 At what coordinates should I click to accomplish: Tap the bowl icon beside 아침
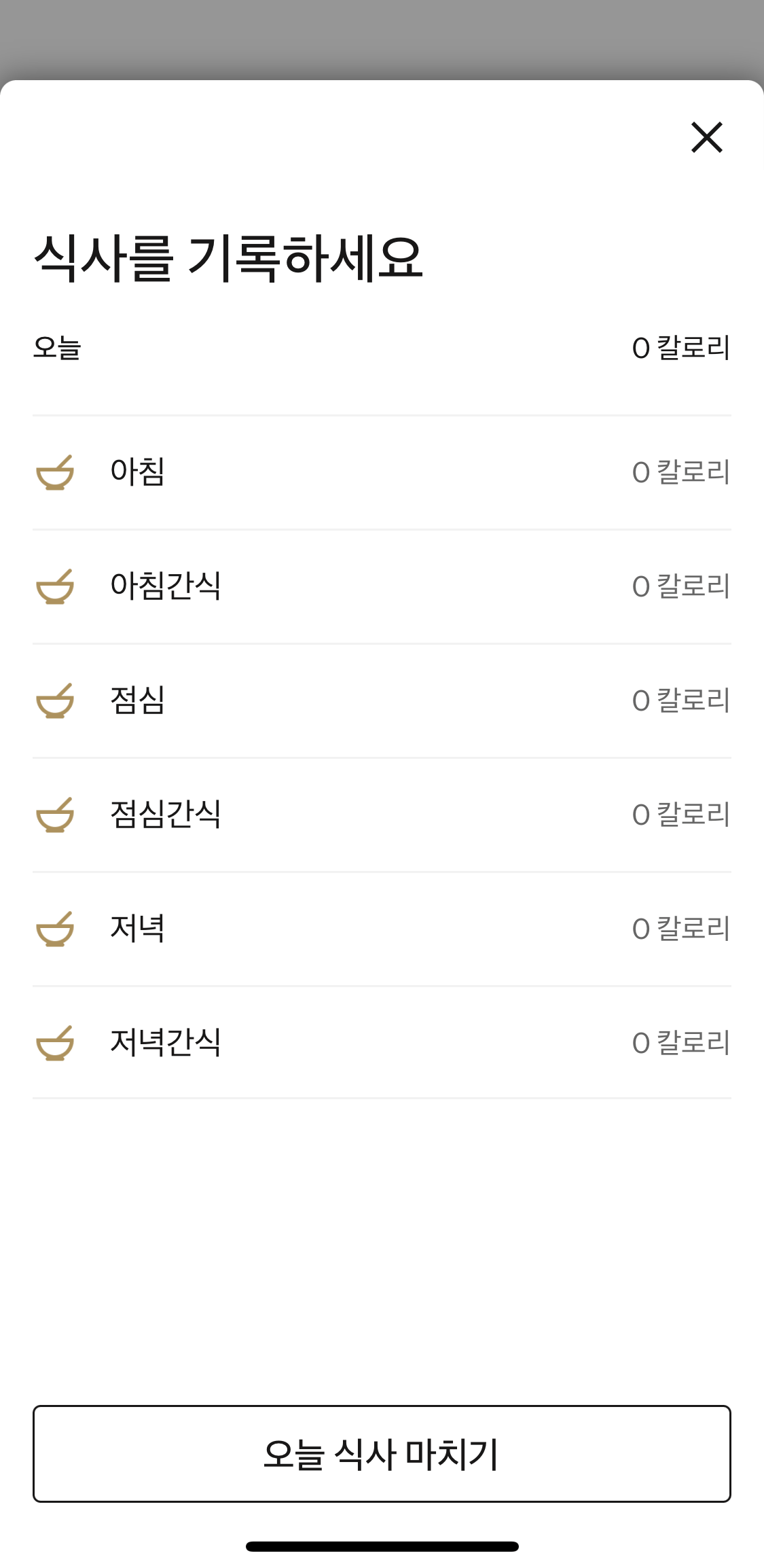55,473
